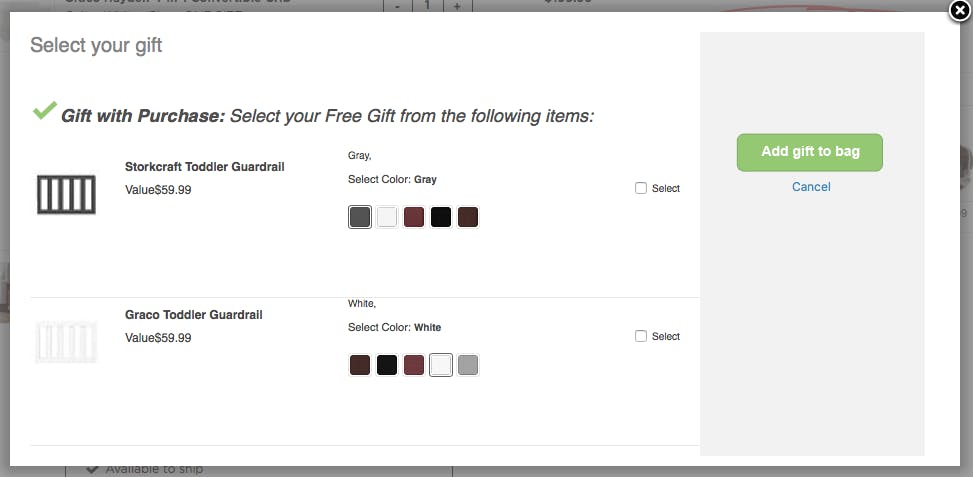Image resolution: width=973 pixels, height=477 pixels.
Task: Select gray swatch for Graco guardrail
Action: 468,365
